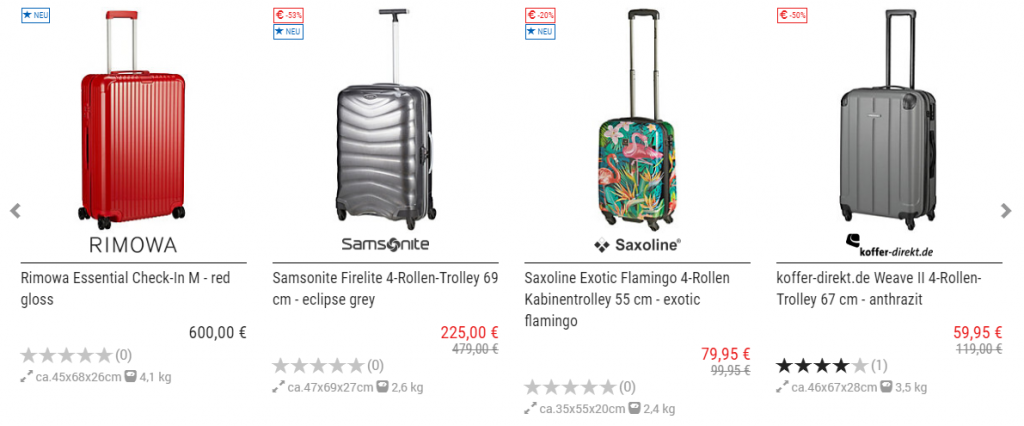Open Rimowa Essential Check-In M link
This screenshot has height=426, width=1024.
(125, 288)
